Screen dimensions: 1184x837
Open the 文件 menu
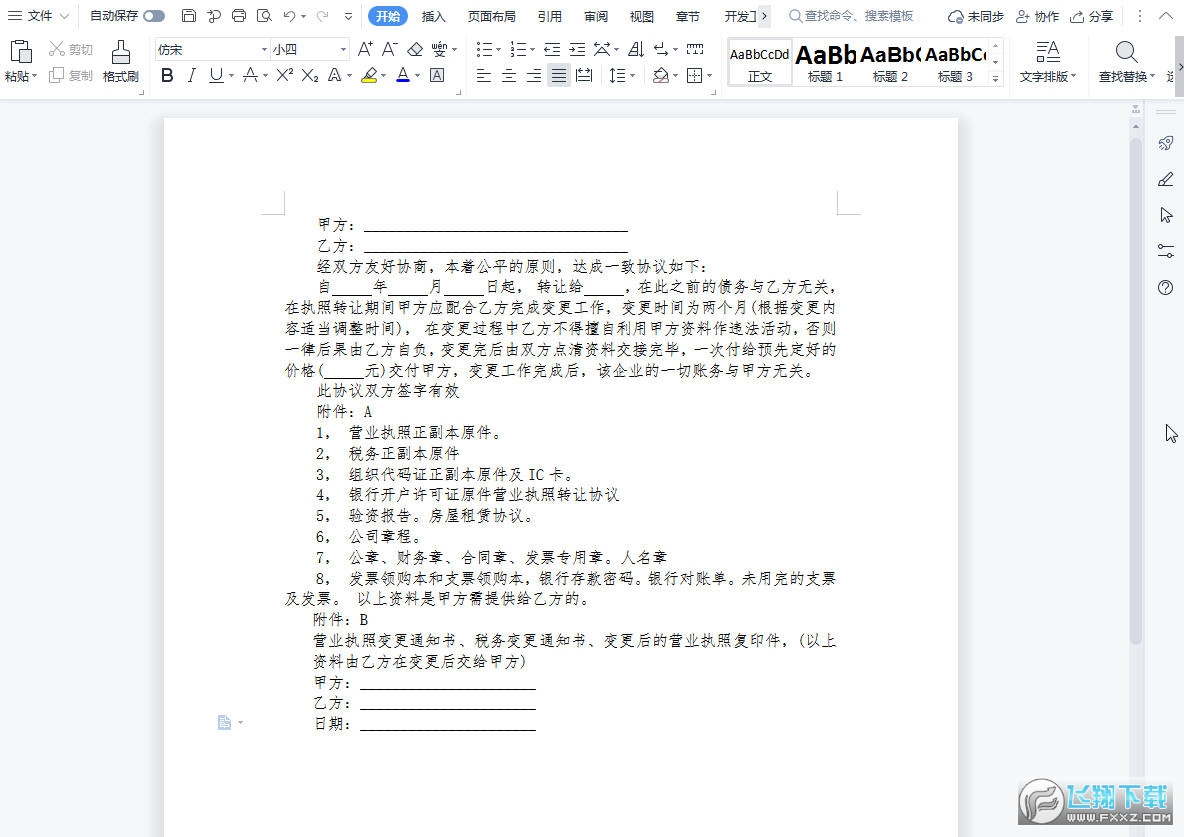pos(38,16)
